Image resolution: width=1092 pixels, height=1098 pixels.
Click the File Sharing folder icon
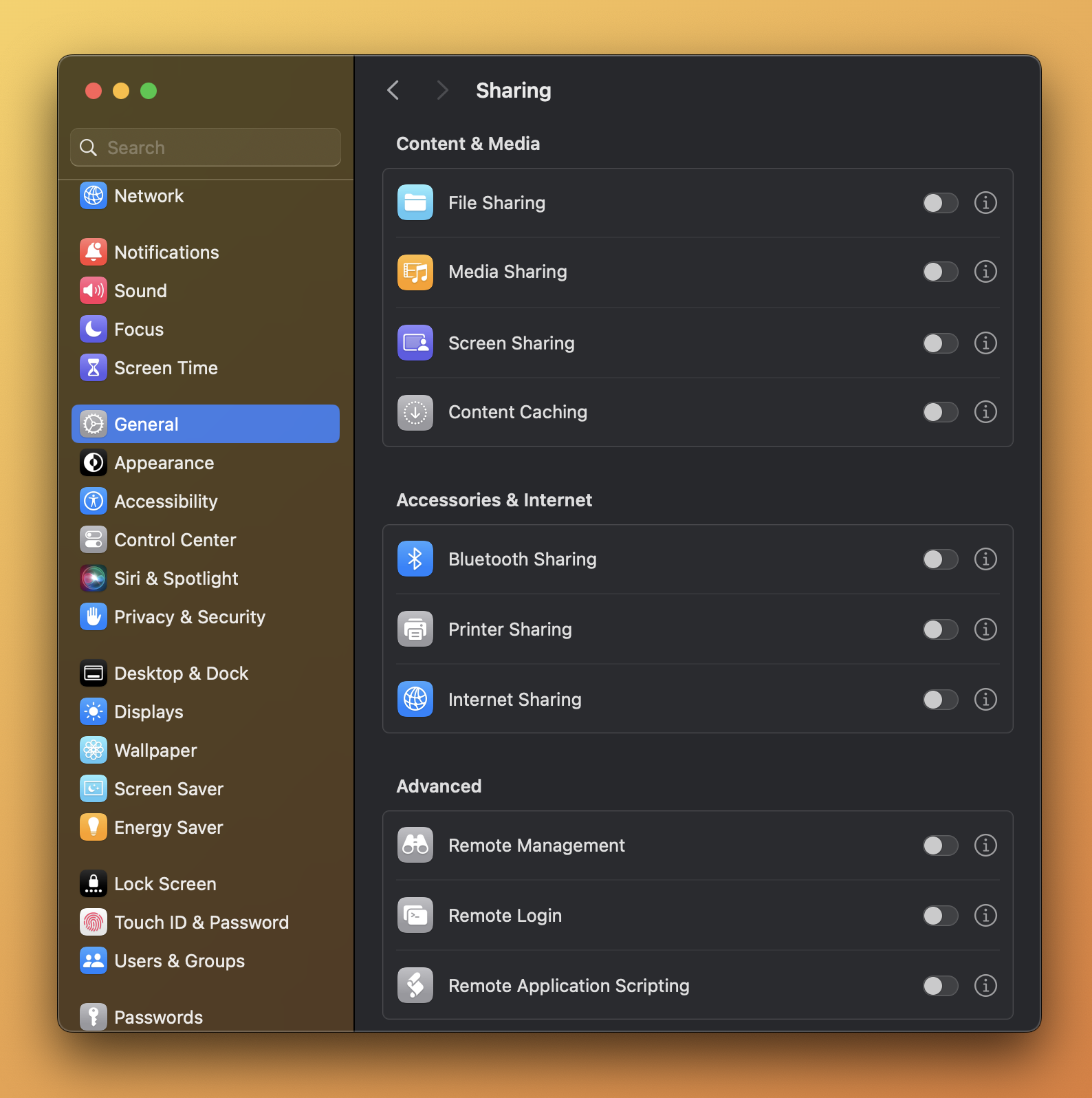(x=415, y=202)
